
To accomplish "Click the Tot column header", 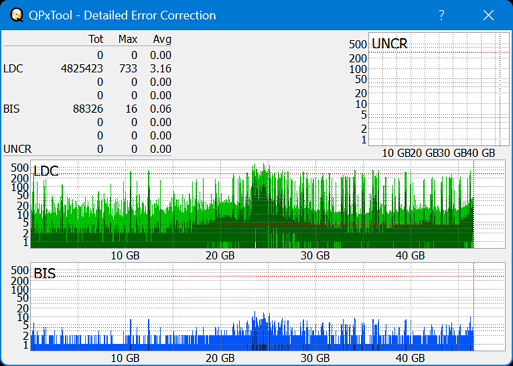I will coord(96,39).
